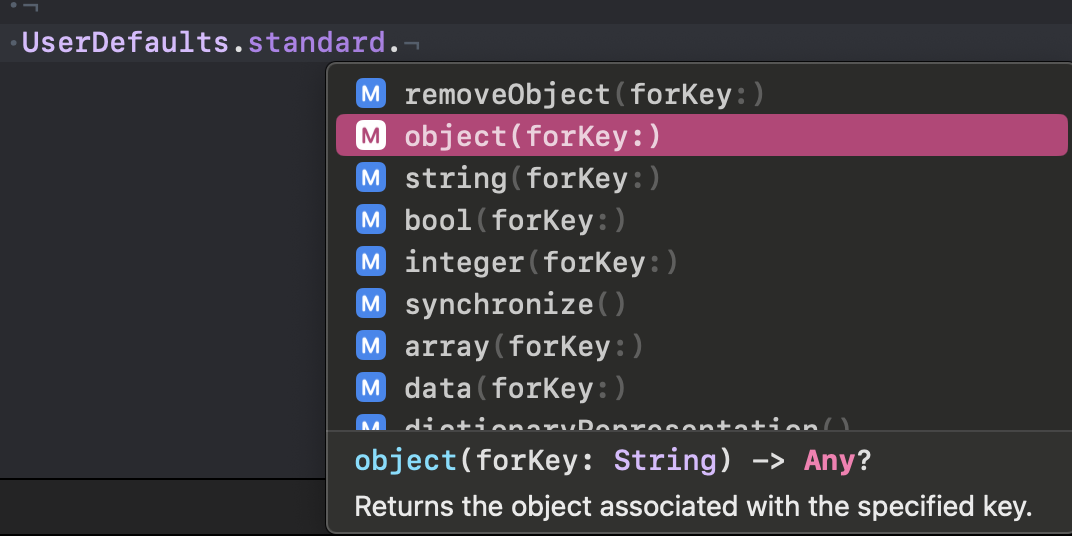
Task: Click method icon beside data(forKey:)
Action: [371, 388]
